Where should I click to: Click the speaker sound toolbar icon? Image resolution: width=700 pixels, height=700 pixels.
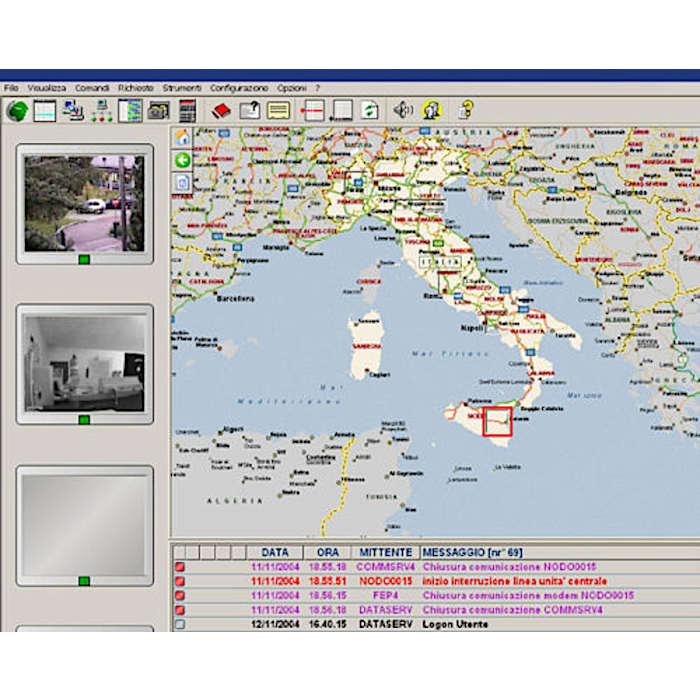tap(403, 110)
